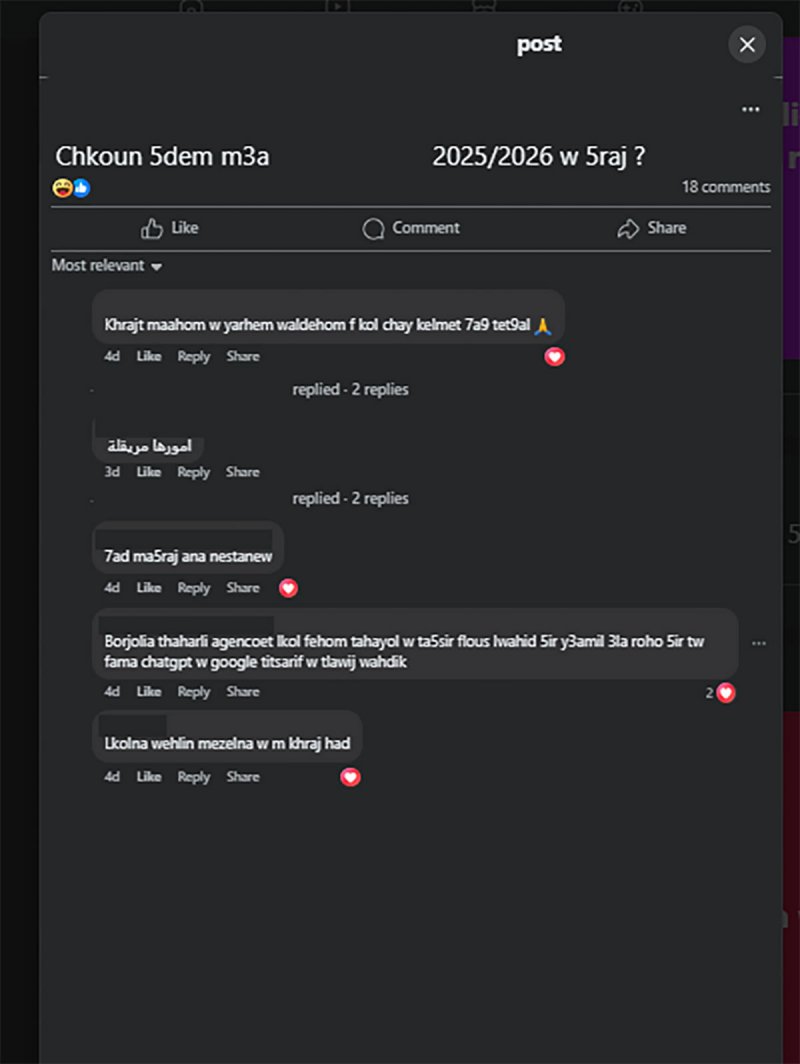
Task: Click heart reaction on 'Khrajt maahom' comment
Action: coord(555,357)
